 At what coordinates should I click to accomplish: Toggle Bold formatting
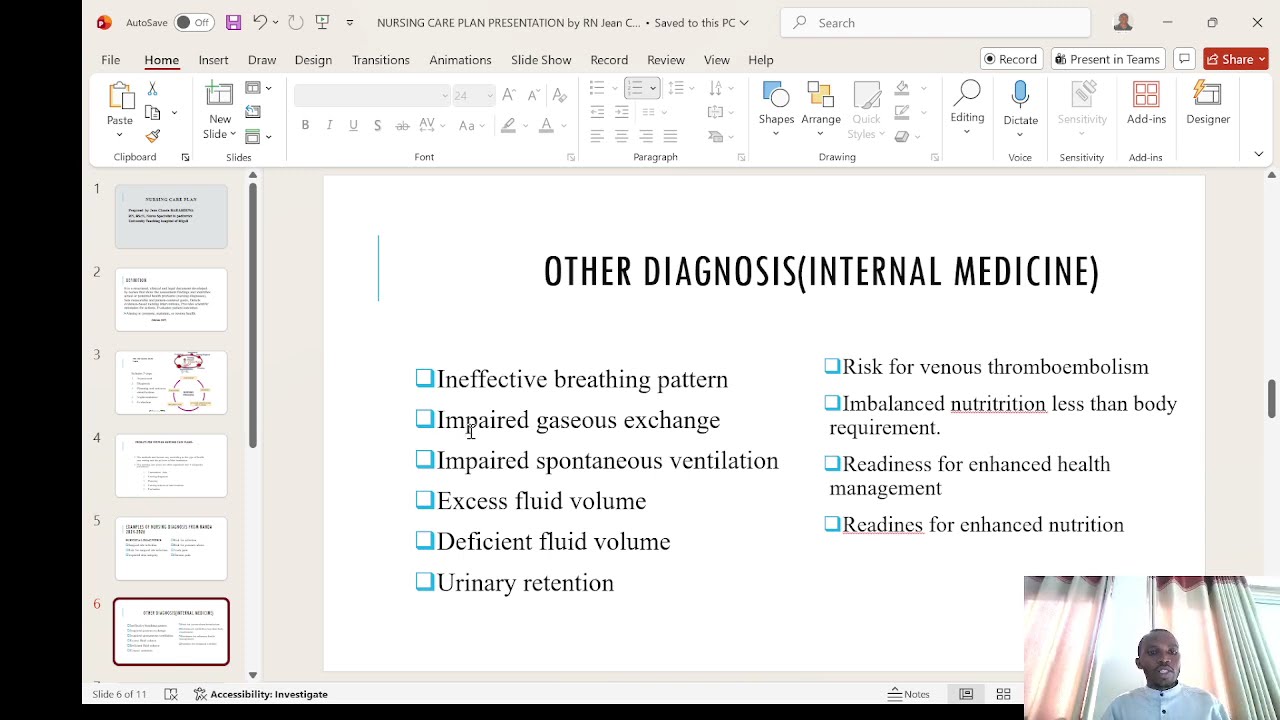[305, 125]
